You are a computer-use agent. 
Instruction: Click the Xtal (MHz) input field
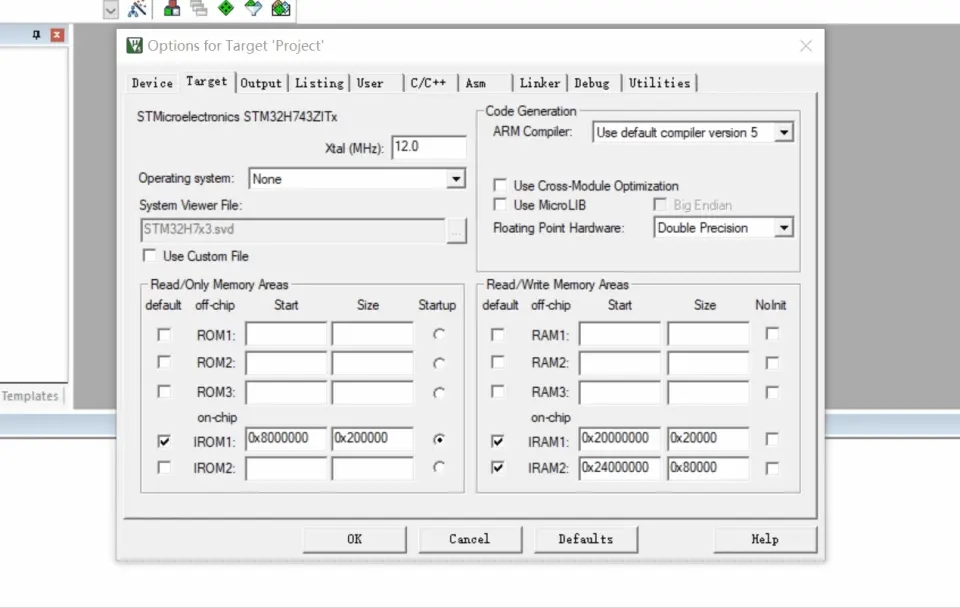429,147
